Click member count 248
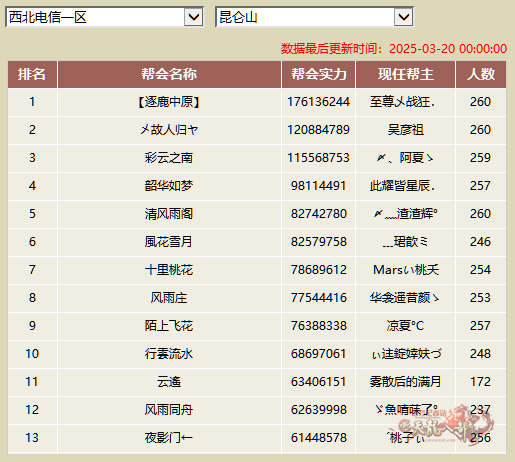The height and width of the screenshot is (462, 515). [x=481, y=354]
